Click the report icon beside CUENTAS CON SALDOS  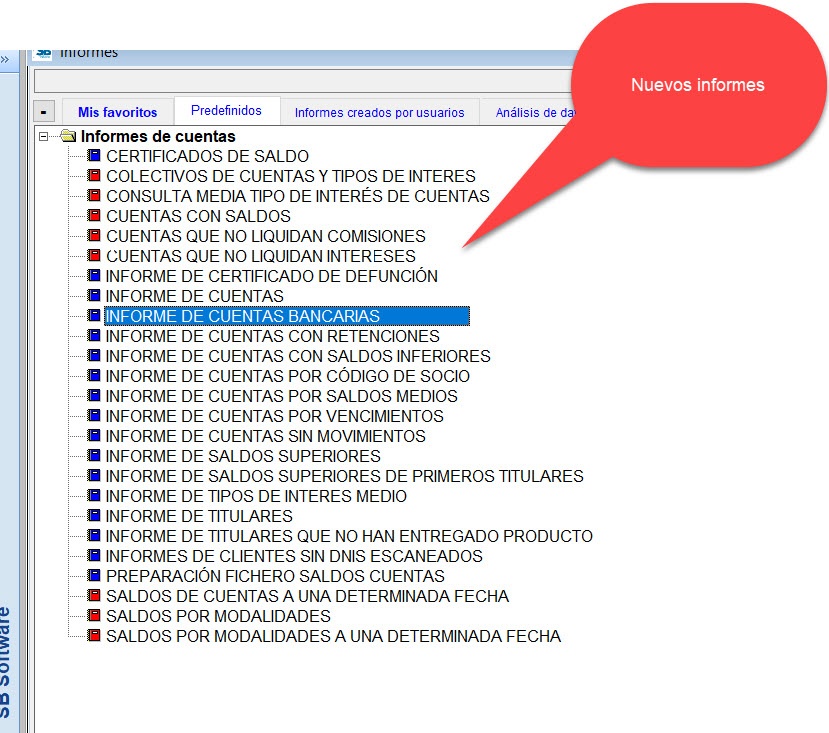[93, 216]
